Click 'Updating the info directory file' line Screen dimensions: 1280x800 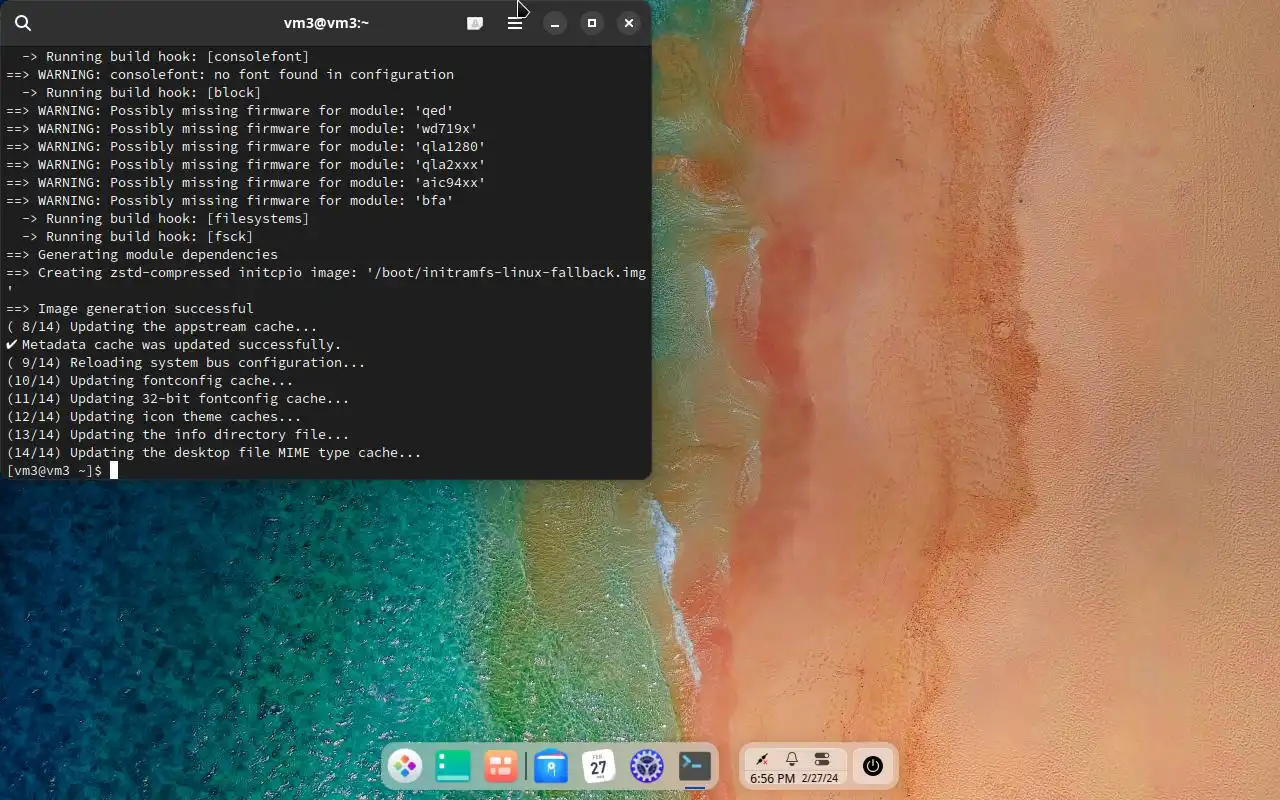click(178, 434)
